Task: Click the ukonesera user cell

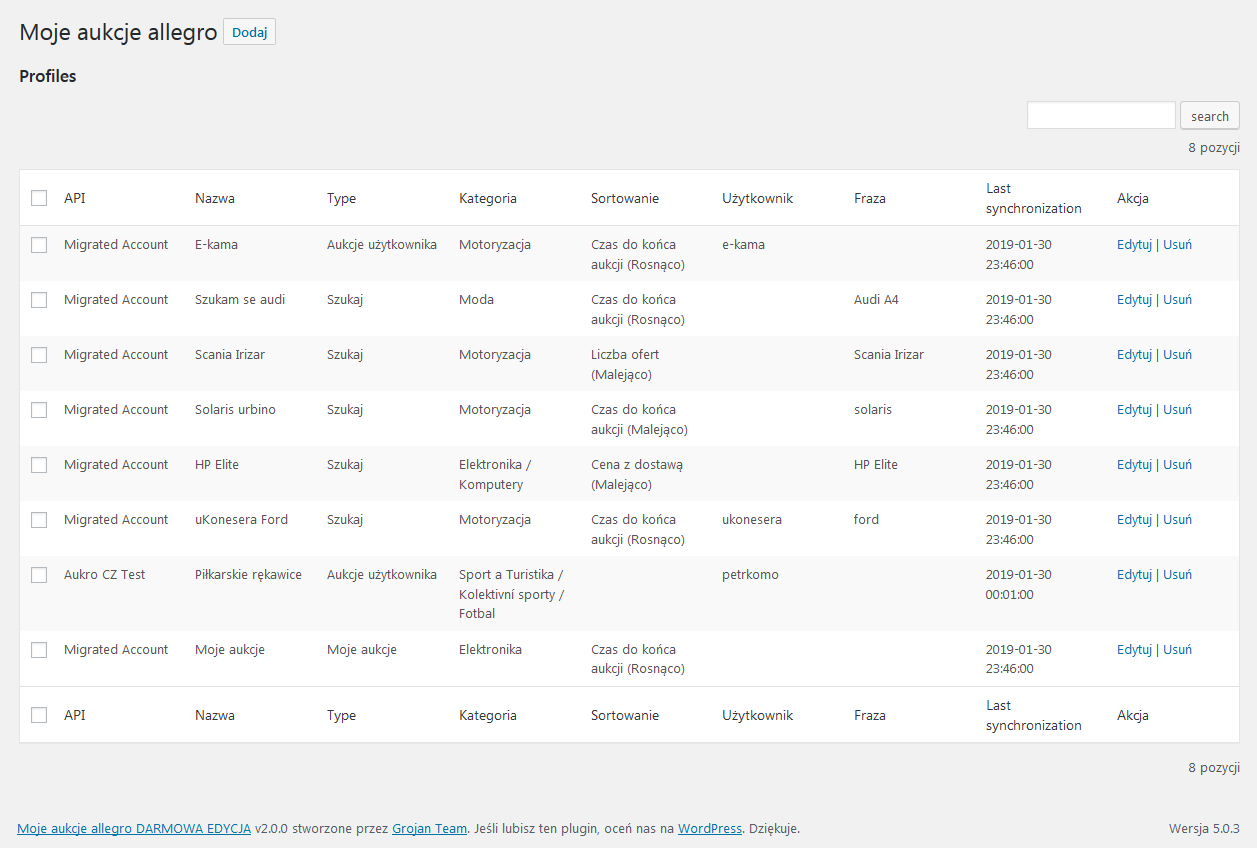Action: 752,520
